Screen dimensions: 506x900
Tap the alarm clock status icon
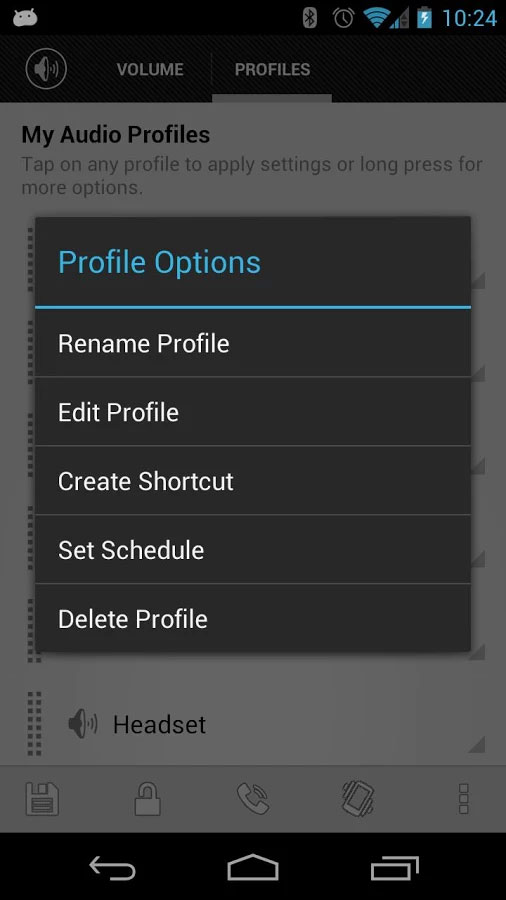click(343, 18)
